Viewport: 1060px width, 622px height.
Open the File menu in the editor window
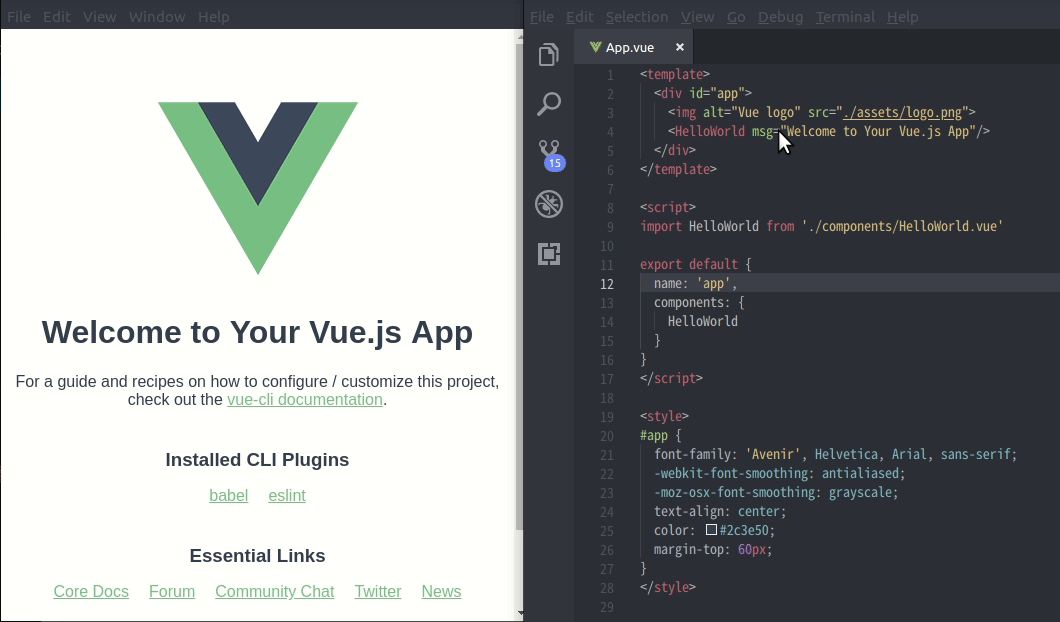(x=541, y=17)
